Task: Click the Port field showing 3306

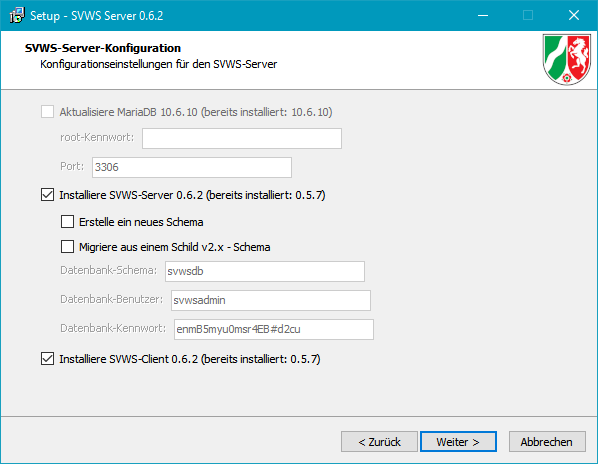Action: (x=192, y=167)
